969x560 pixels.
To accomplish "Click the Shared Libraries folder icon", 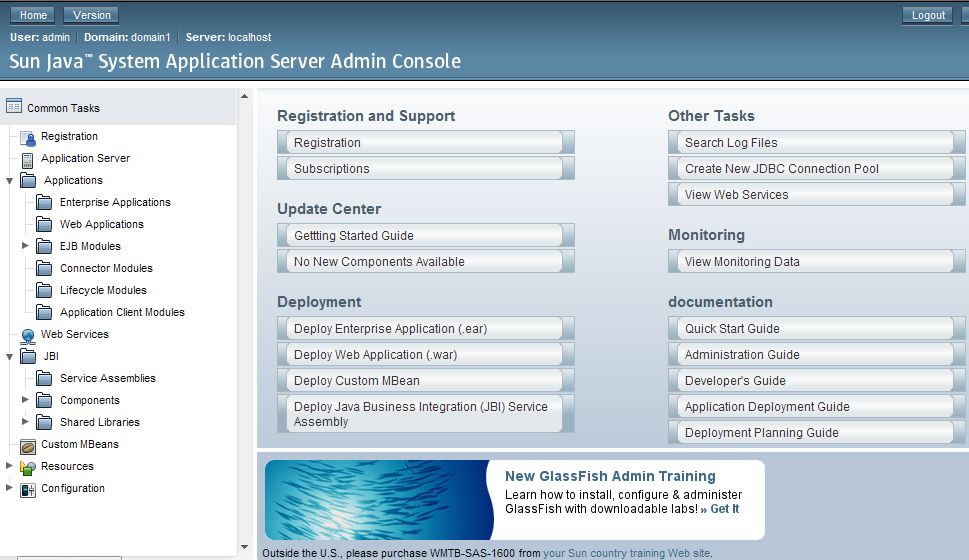I will click(x=44, y=422).
